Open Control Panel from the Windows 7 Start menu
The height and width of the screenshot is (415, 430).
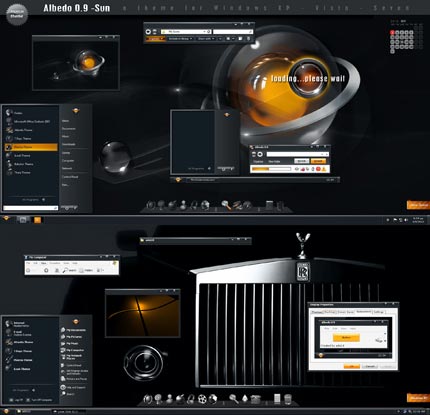click(x=70, y=177)
